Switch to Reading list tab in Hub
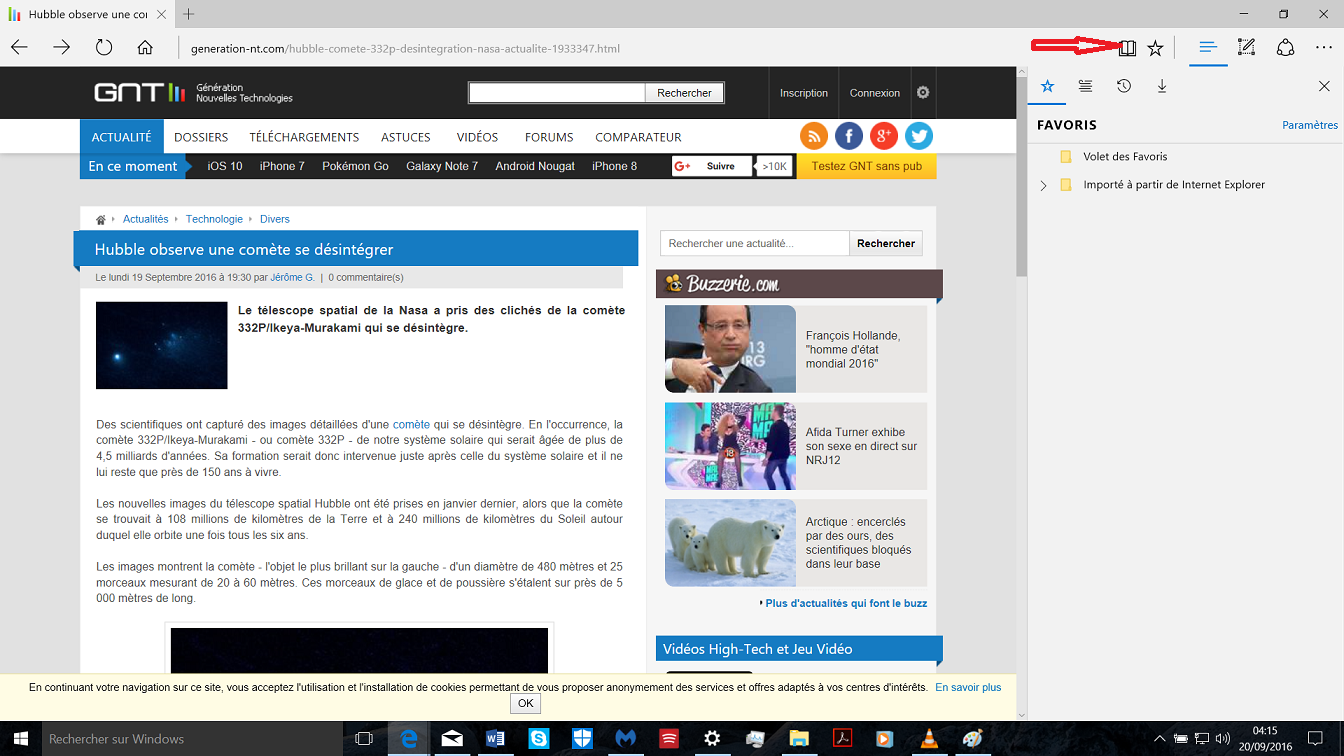This screenshot has width=1344, height=756. click(1085, 86)
